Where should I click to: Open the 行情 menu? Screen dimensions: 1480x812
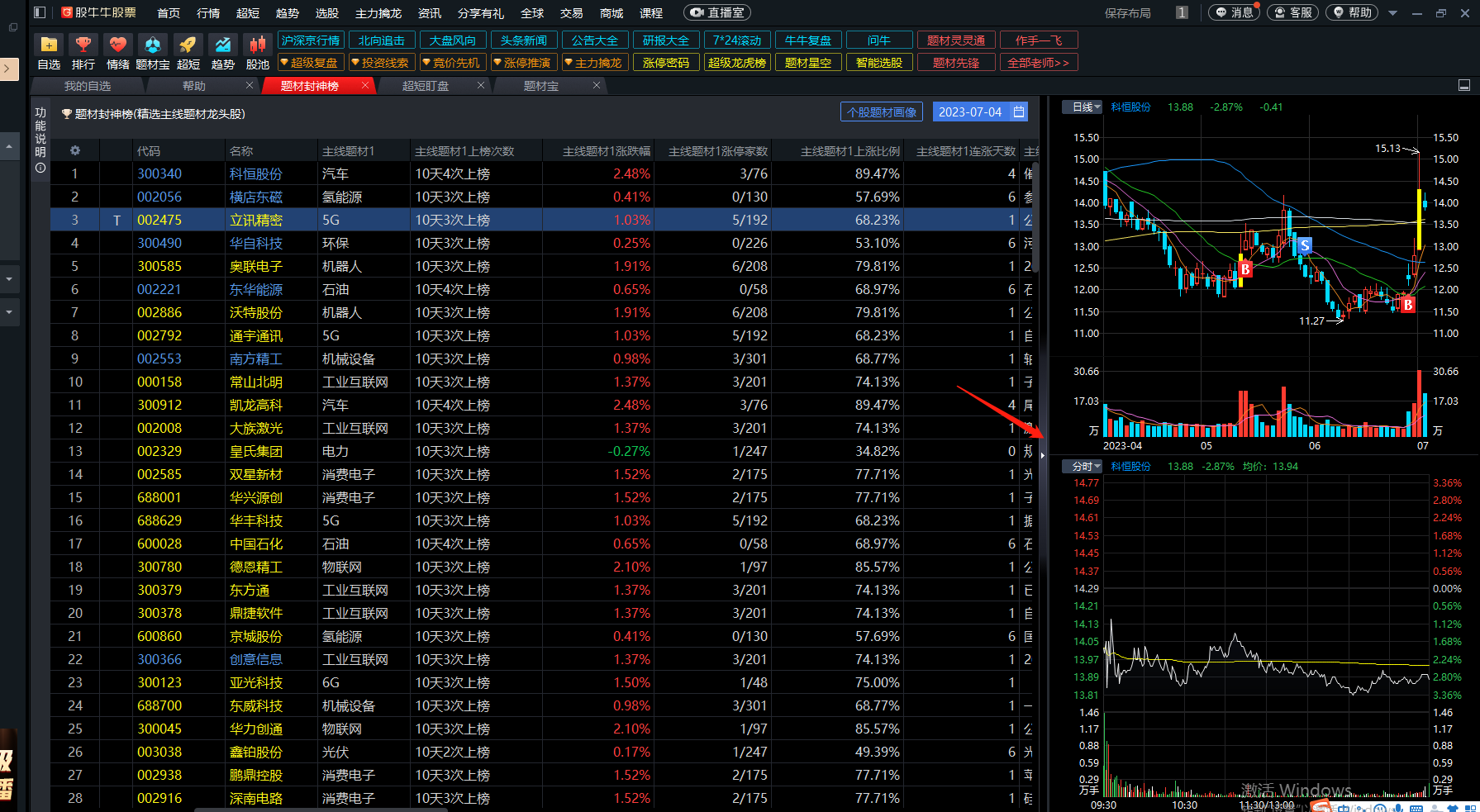pyautogui.click(x=208, y=12)
